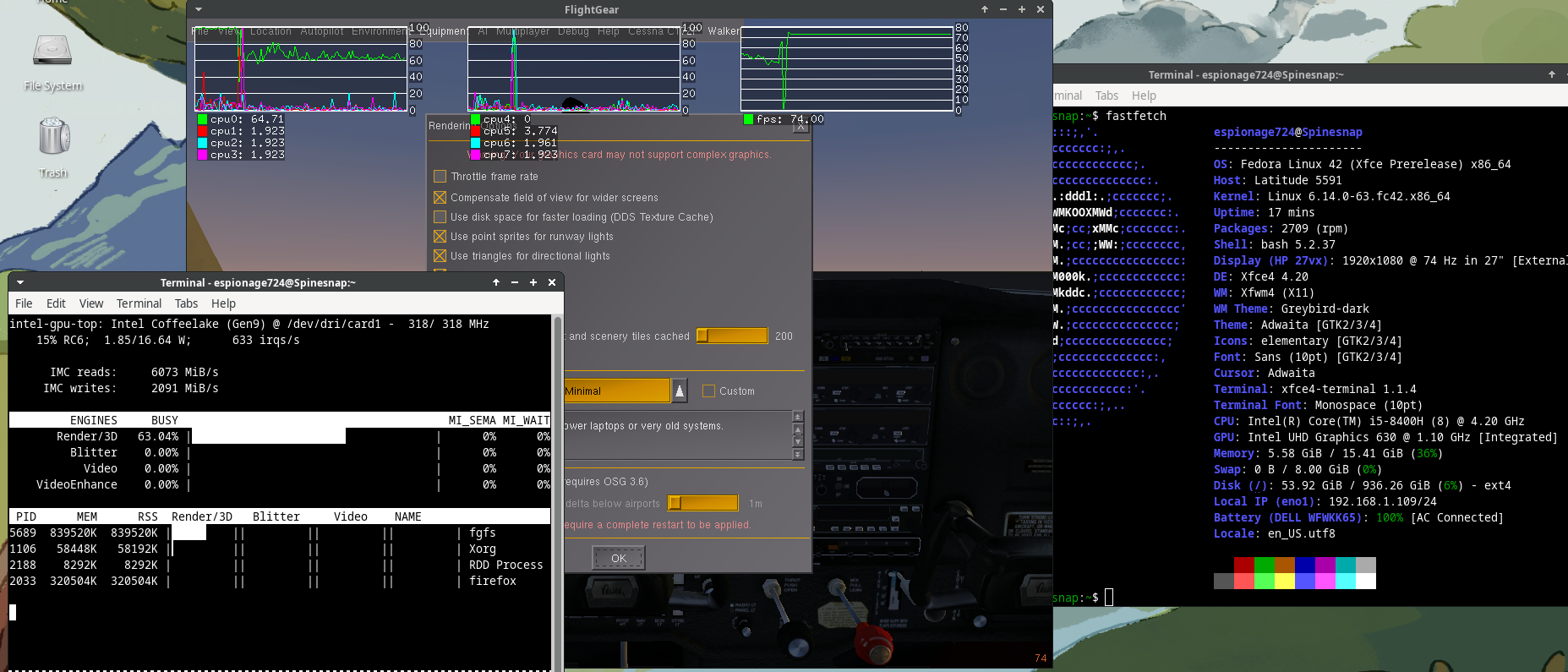The height and width of the screenshot is (672, 1568).
Task: Close the Rendering Options dialog with X
Action: pyautogui.click(x=801, y=127)
